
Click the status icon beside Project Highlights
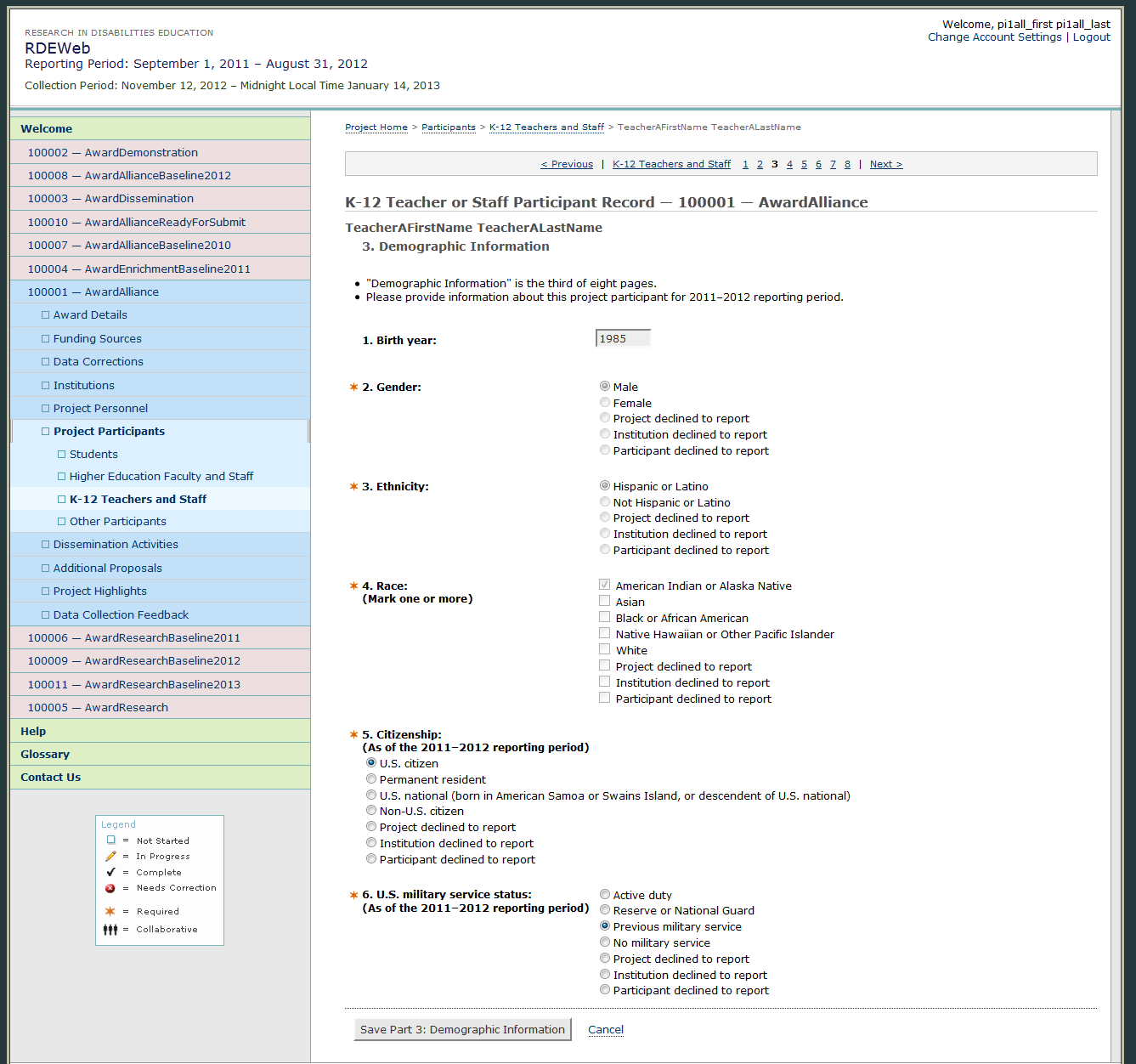(46, 591)
